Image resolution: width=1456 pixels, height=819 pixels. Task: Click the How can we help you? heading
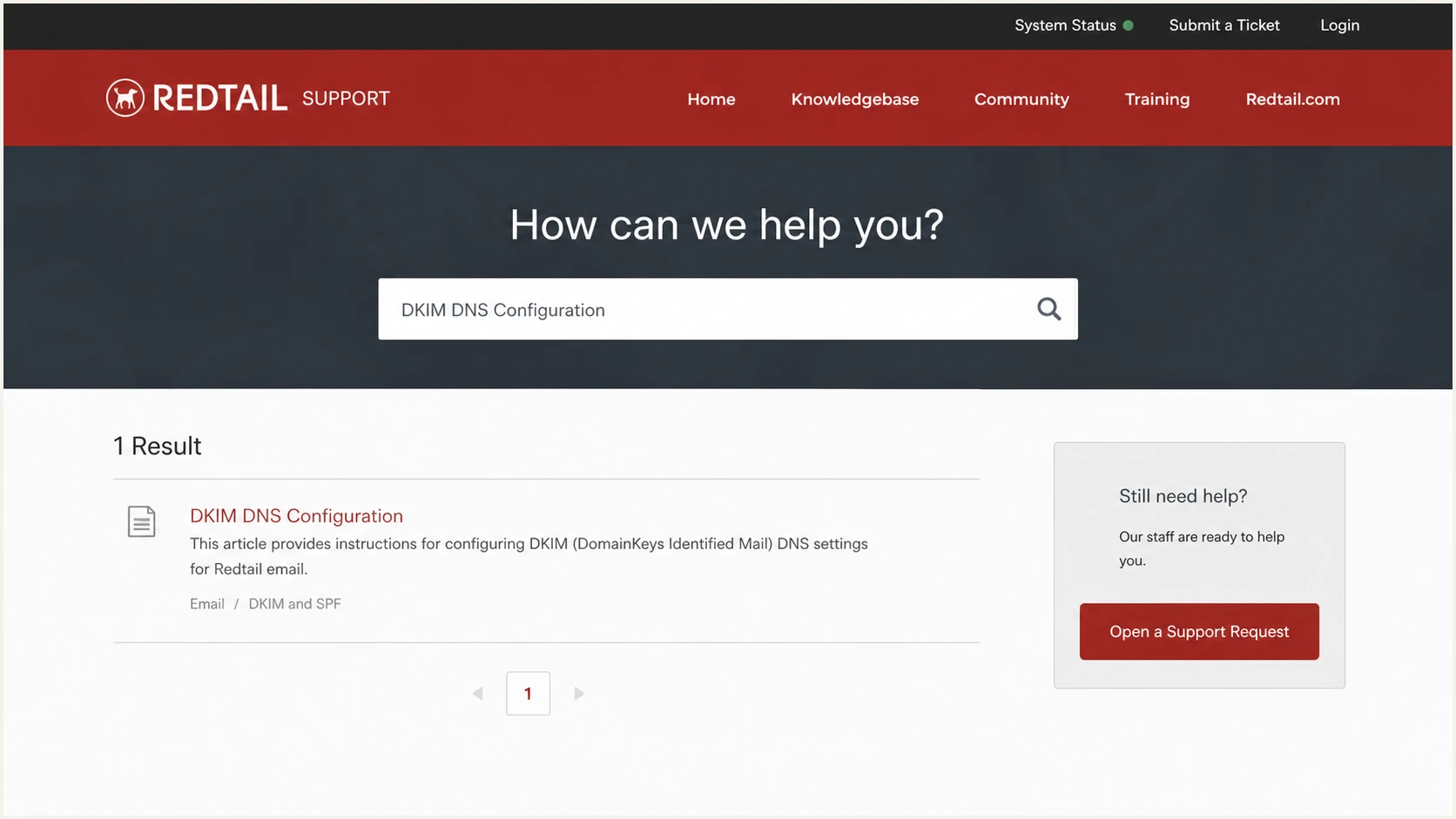point(726,225)
